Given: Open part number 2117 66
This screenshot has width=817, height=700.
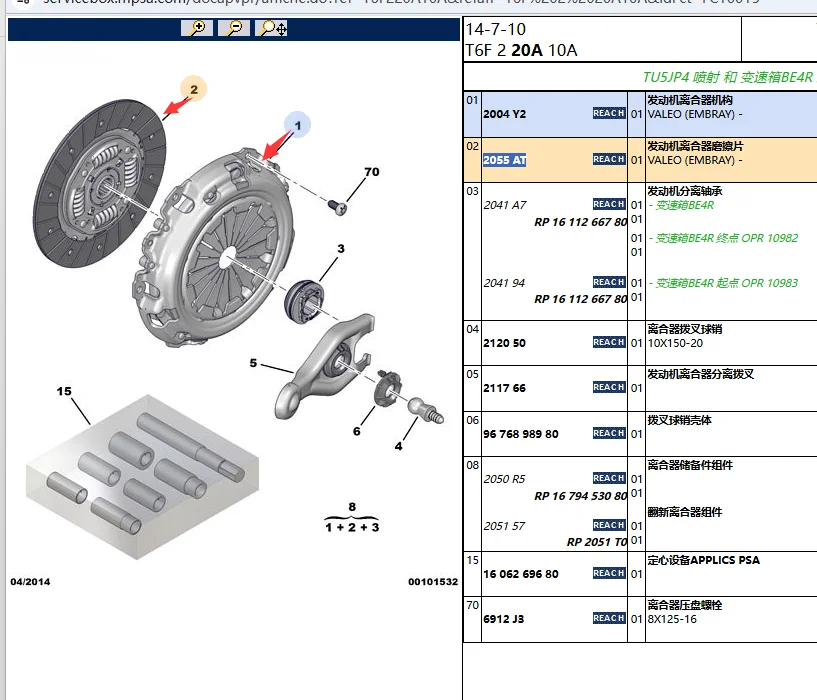Looking at the screenshot, I should (x=504, y=388).
